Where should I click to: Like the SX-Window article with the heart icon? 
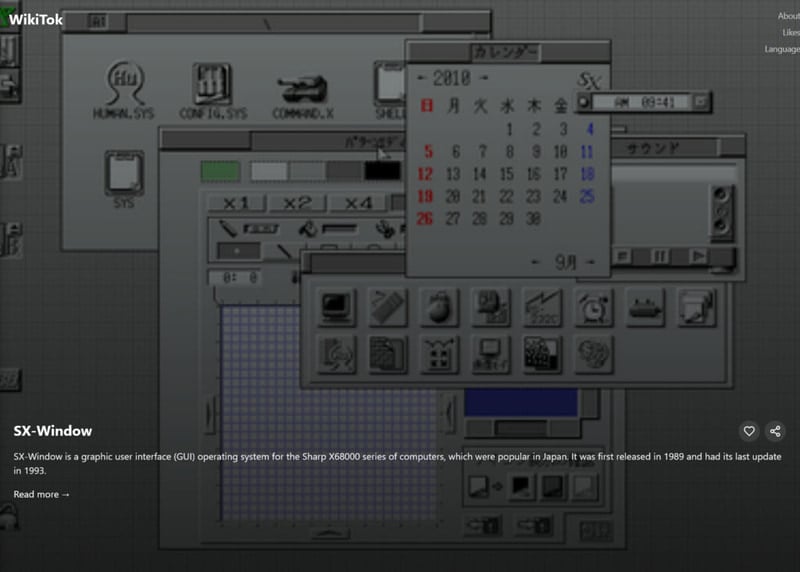click(749, 431)
